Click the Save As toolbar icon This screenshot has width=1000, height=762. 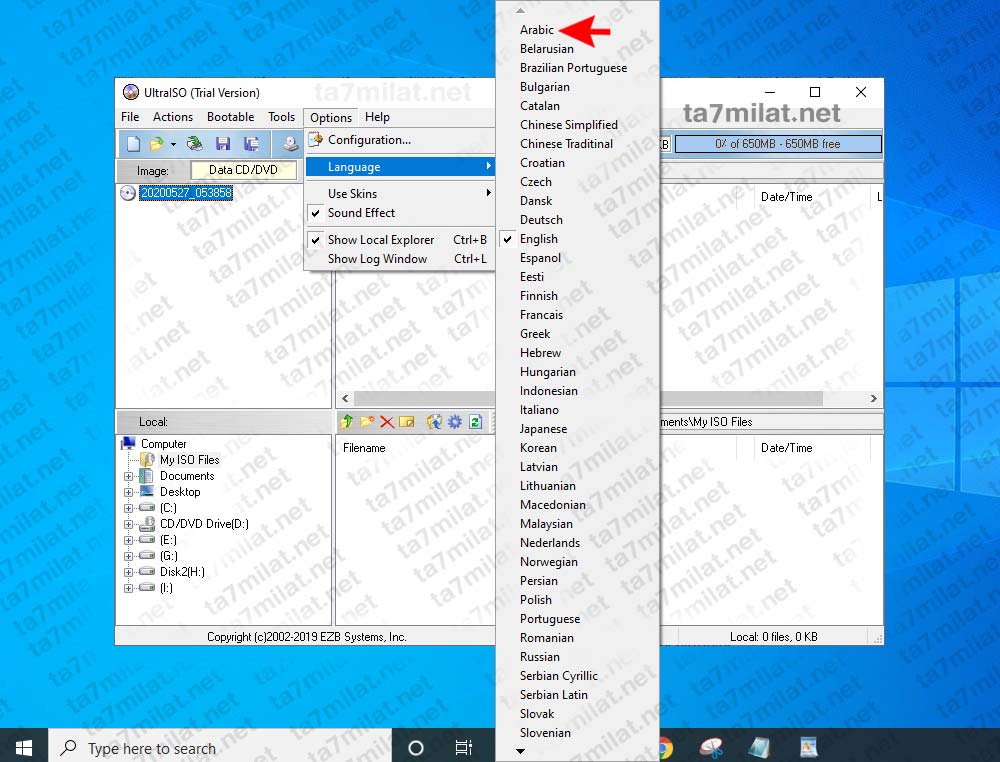pyautogui.click(x=251, y=144)
